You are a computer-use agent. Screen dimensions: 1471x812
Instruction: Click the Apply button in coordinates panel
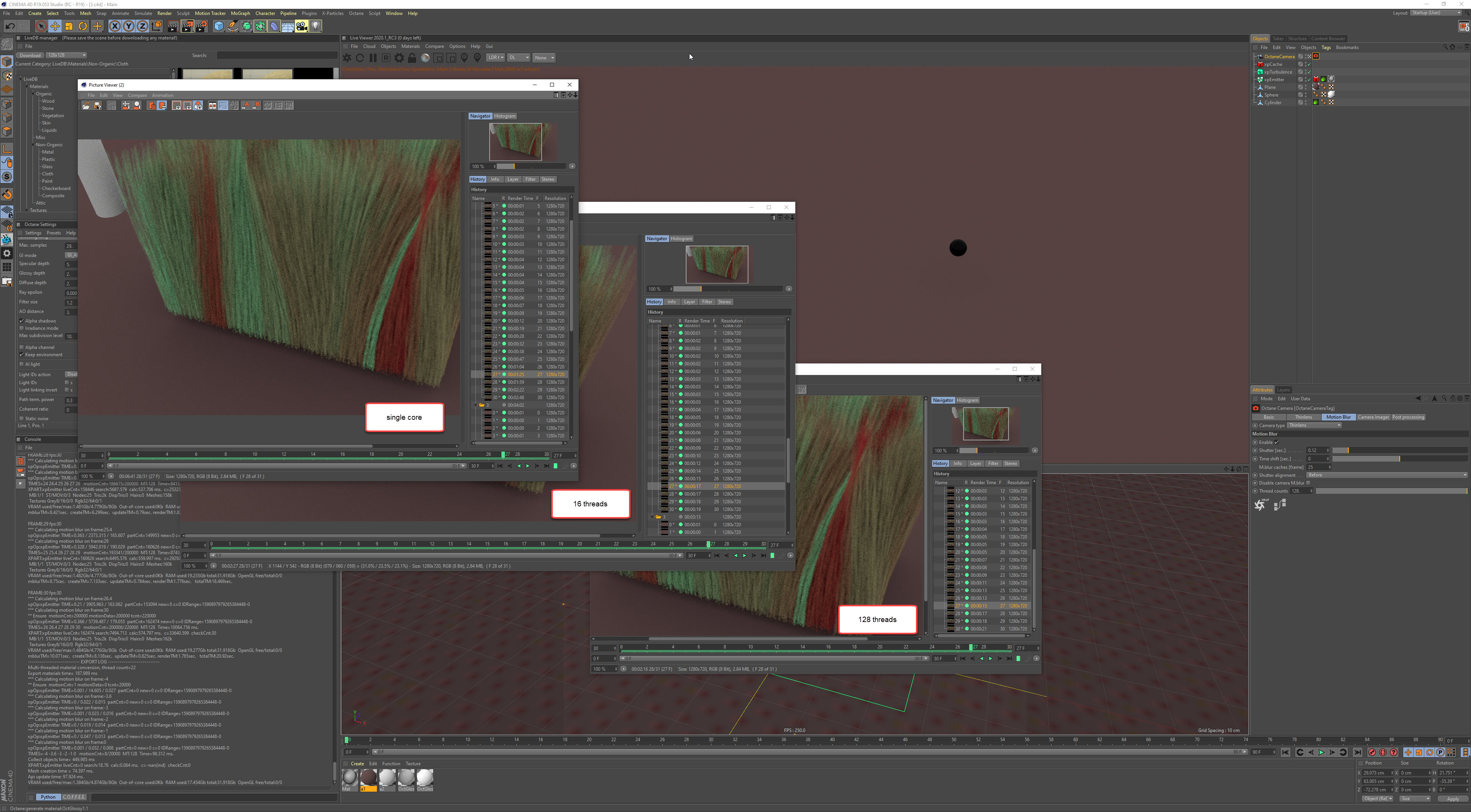tap(1453, 799)
